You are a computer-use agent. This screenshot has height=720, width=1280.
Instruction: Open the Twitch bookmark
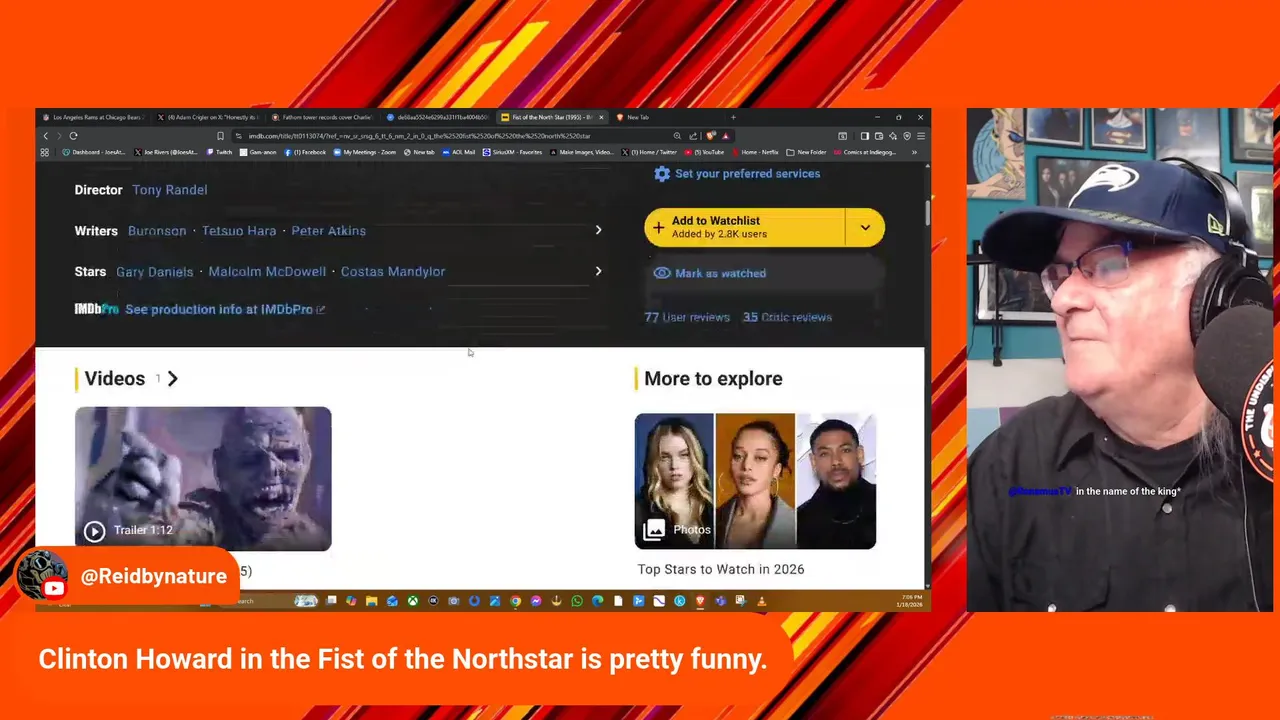(218, 152)
